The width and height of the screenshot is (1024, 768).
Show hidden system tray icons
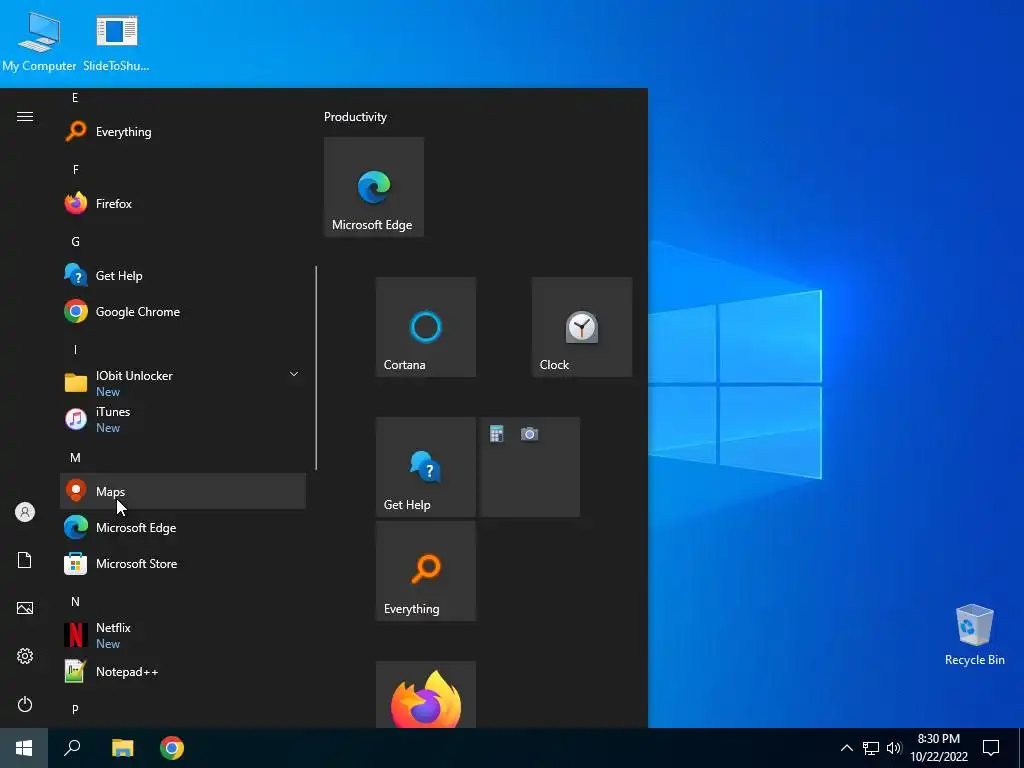coord(846,748)
